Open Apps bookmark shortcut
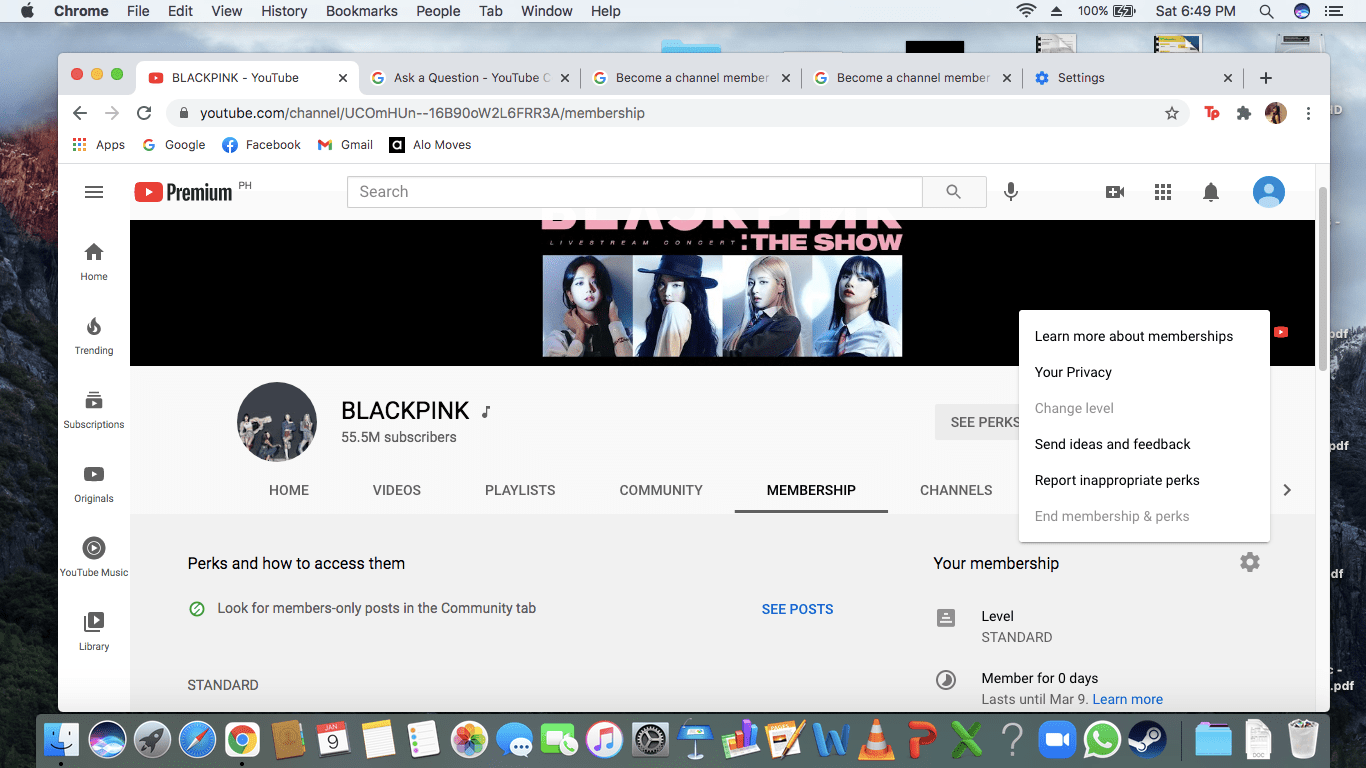The width and height of the screenshot is (1366, 768). coord(98,145)
